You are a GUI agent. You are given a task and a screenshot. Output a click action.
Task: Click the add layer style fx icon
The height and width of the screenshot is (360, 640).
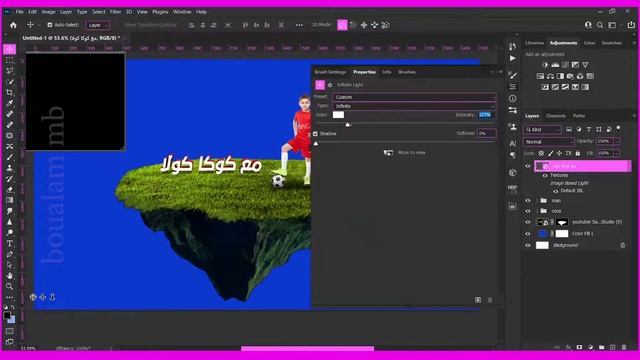(x=568, y=347)
